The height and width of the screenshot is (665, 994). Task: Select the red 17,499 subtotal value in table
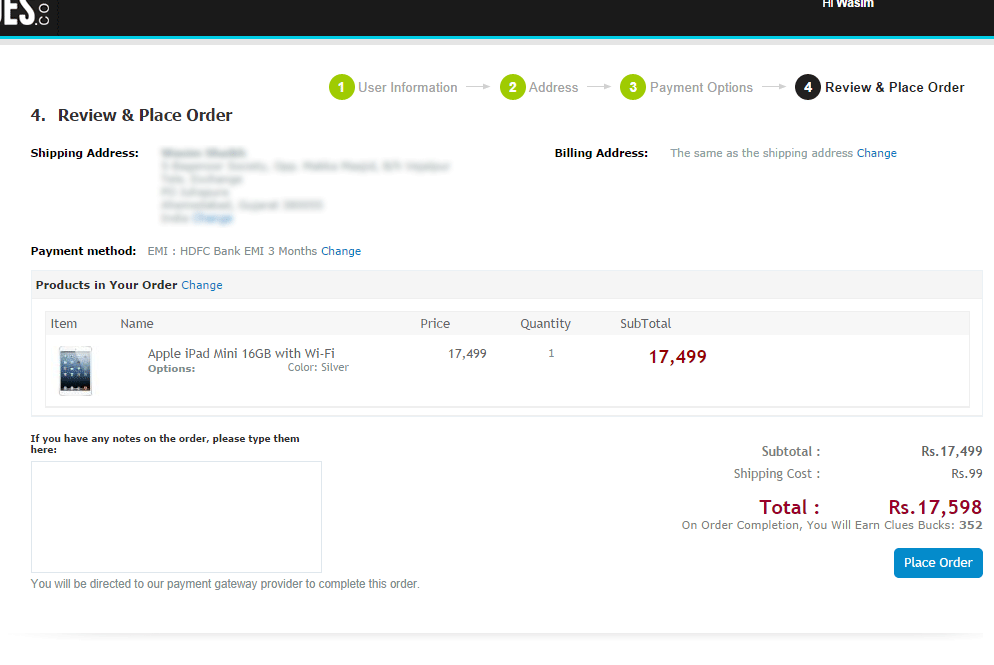pyautogui.click(x=677, y=357)
